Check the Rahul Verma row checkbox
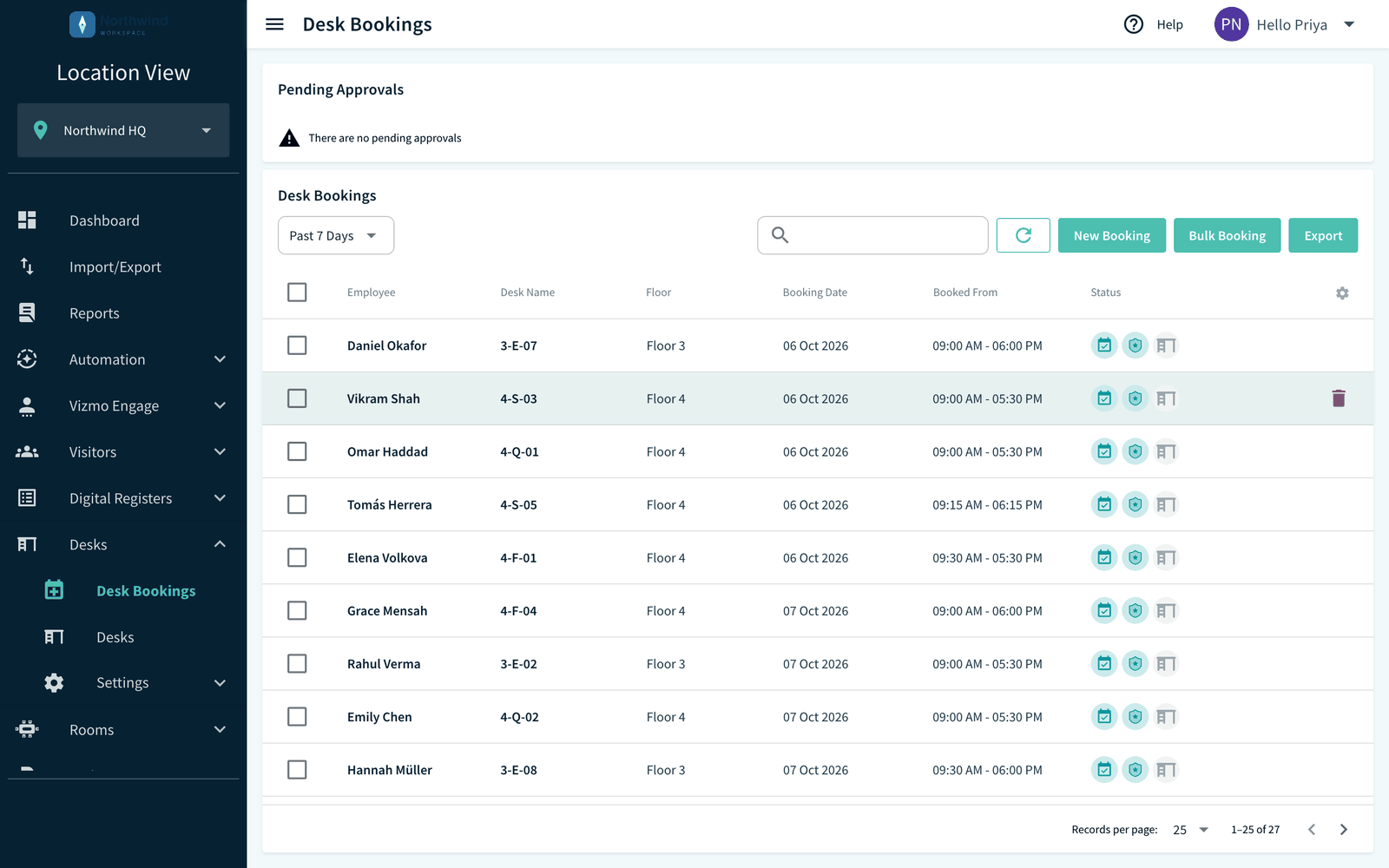This screenshot has width=1389, height=868. coord(297,664)
